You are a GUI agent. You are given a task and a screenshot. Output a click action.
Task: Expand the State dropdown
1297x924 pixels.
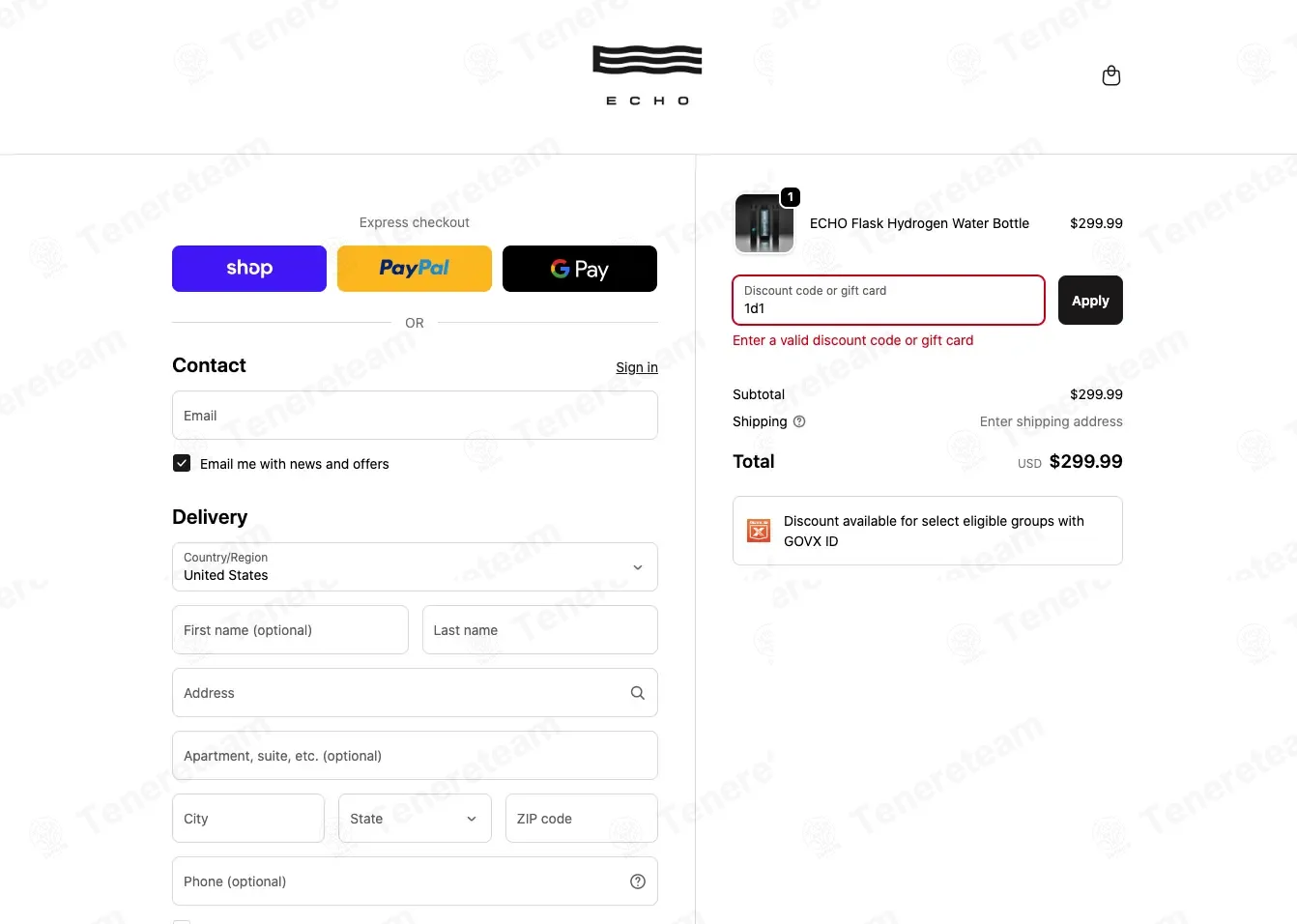tap(415, 819)
